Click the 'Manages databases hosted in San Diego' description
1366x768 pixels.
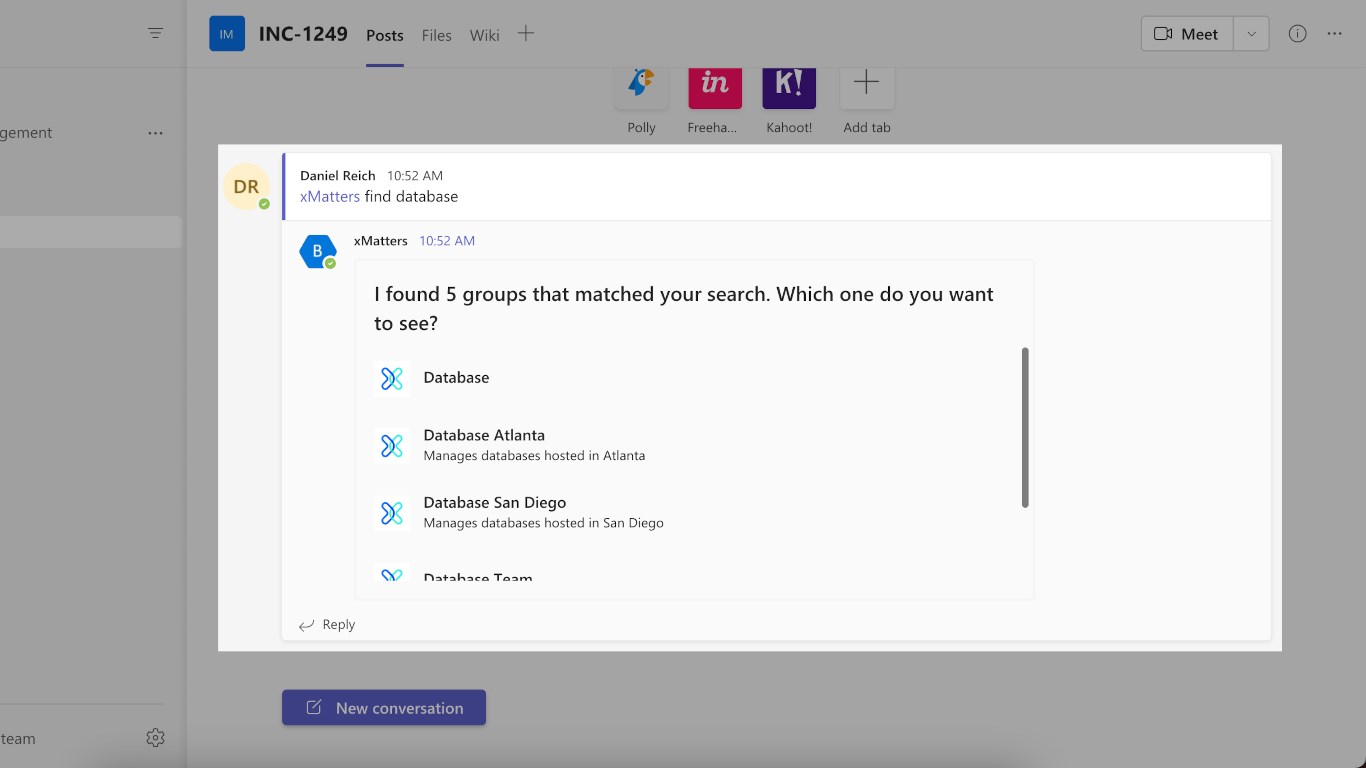click(543, 523)
